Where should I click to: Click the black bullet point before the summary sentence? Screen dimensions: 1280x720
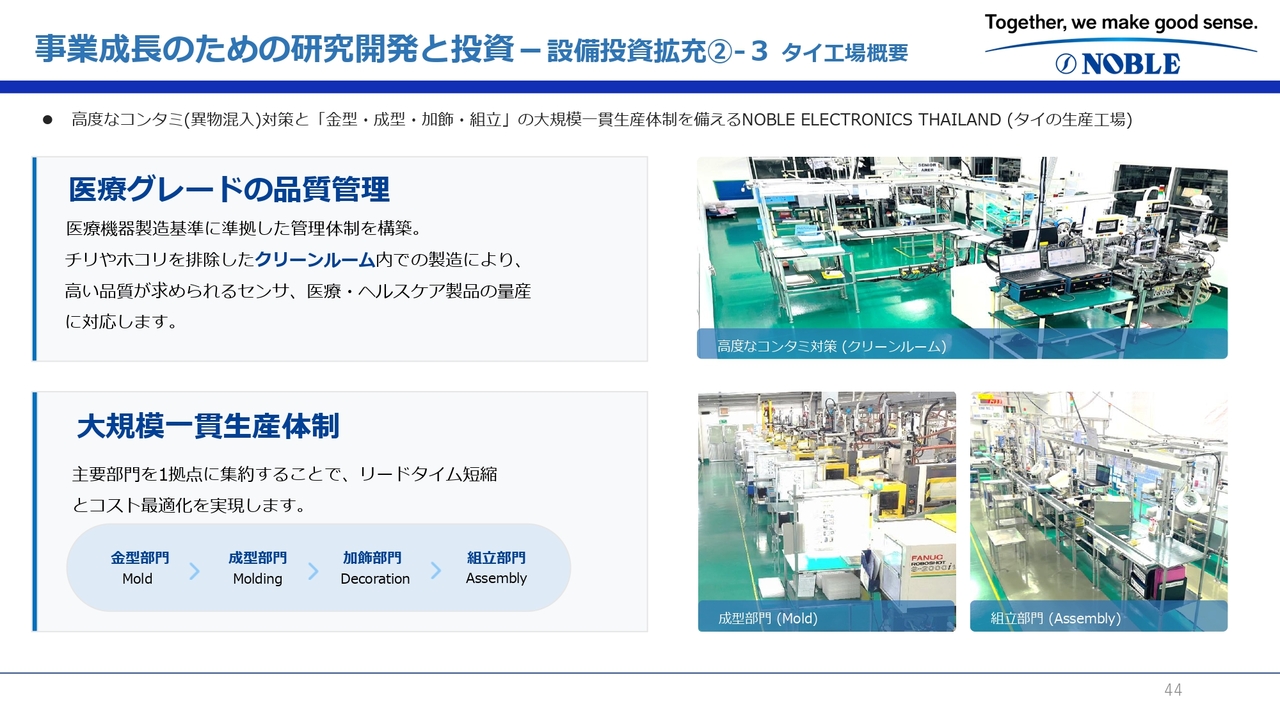(46, 120)
